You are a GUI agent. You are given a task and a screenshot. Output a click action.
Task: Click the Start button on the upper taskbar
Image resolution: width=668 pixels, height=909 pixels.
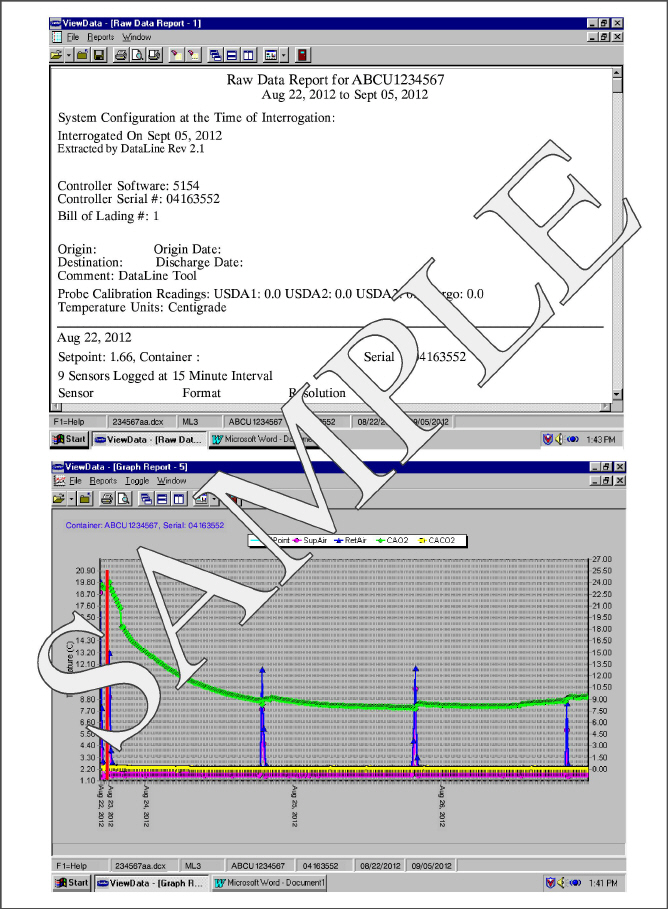pyautogui.click(x=70, y=439)
